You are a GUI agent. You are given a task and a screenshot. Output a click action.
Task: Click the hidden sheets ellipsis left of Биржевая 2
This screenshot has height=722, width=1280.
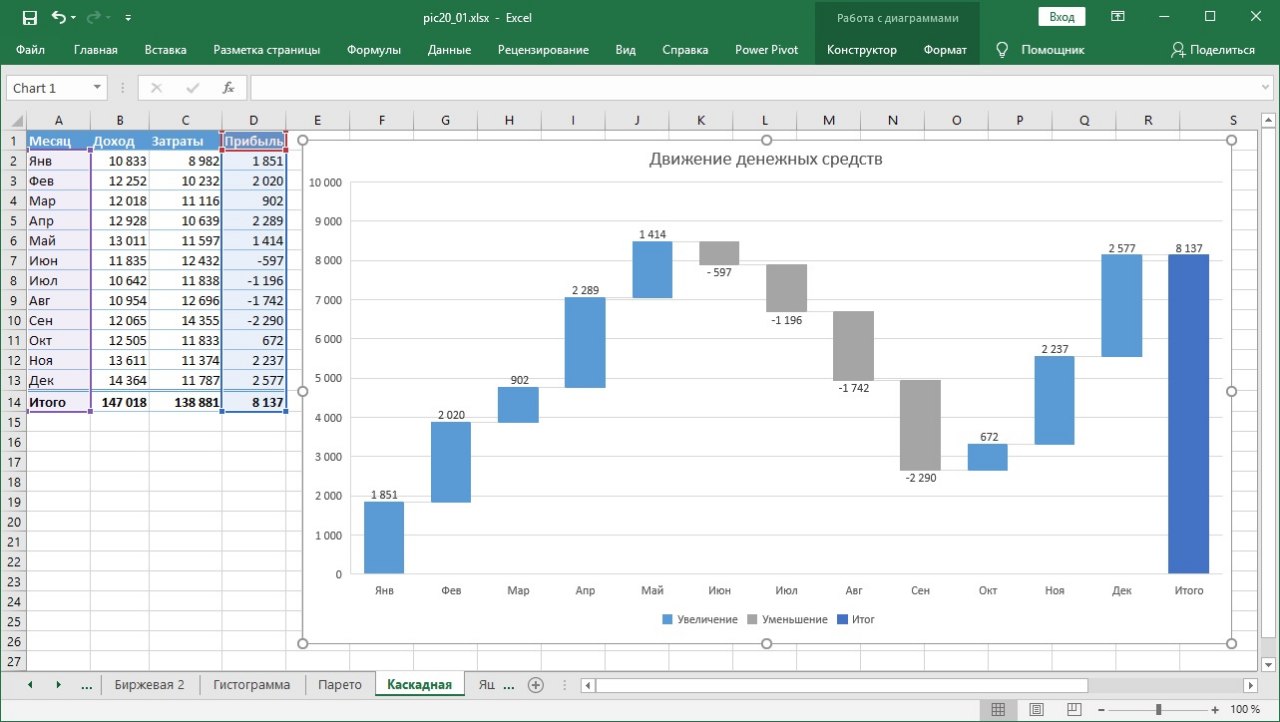tap(86, 685)
